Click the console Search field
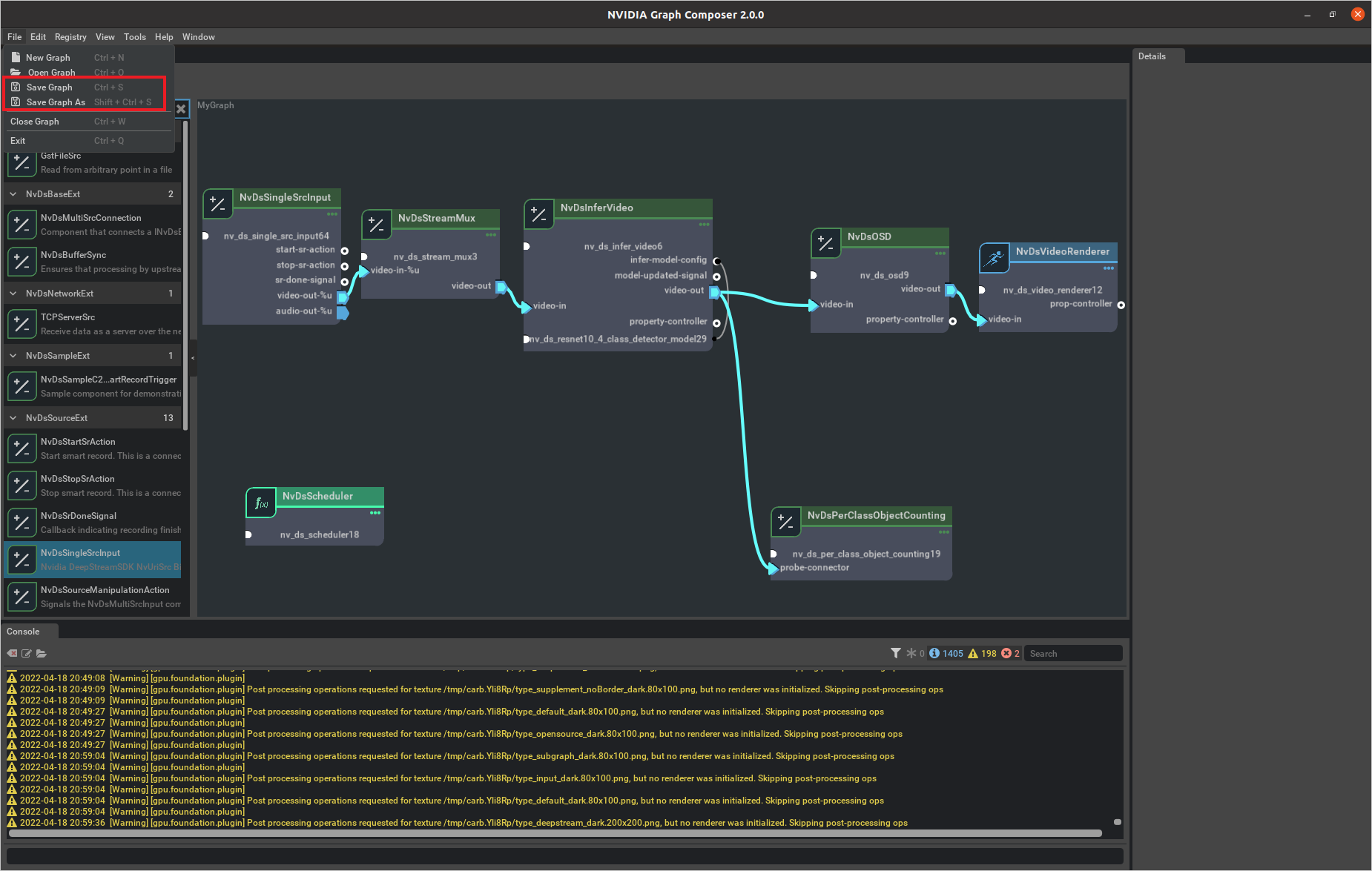 pos(1072,653)
